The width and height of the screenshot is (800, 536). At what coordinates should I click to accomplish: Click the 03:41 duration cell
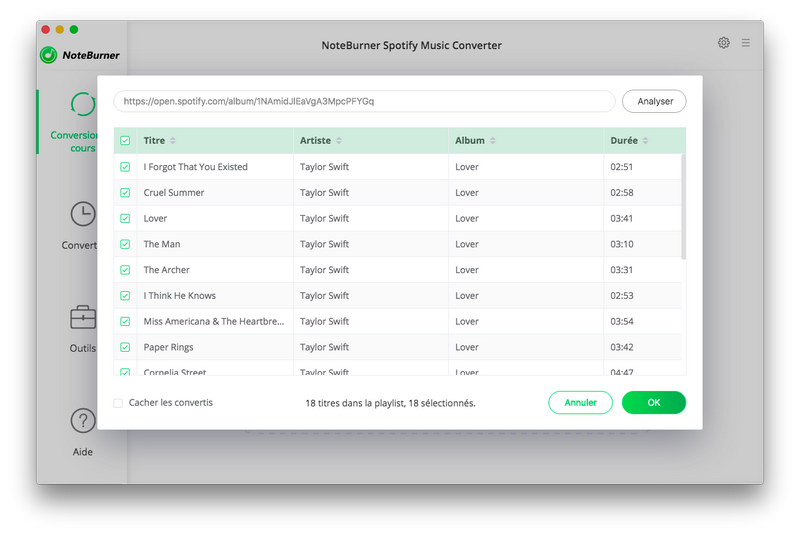tap(621, 218)
